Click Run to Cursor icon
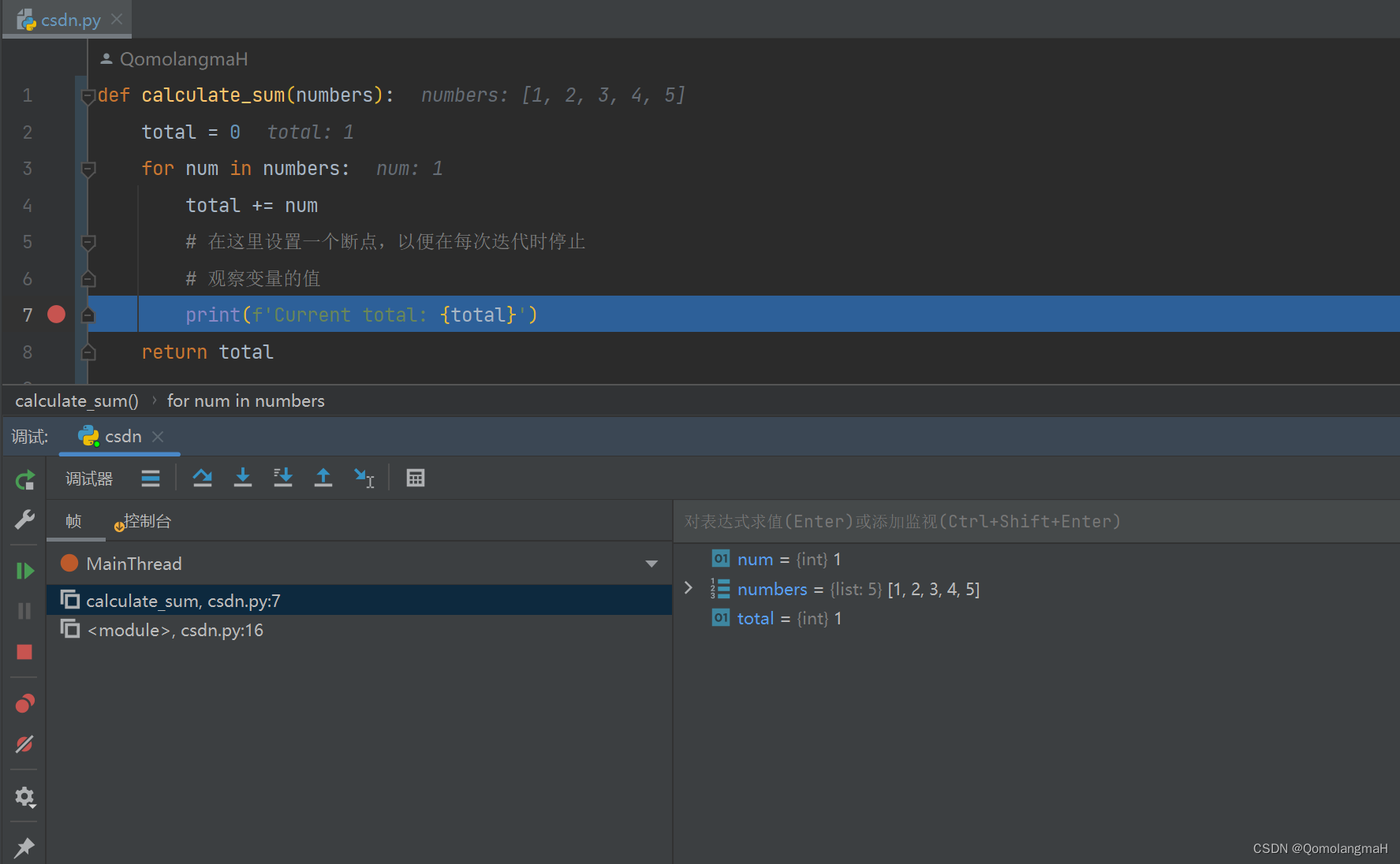 tap(364, 478)
